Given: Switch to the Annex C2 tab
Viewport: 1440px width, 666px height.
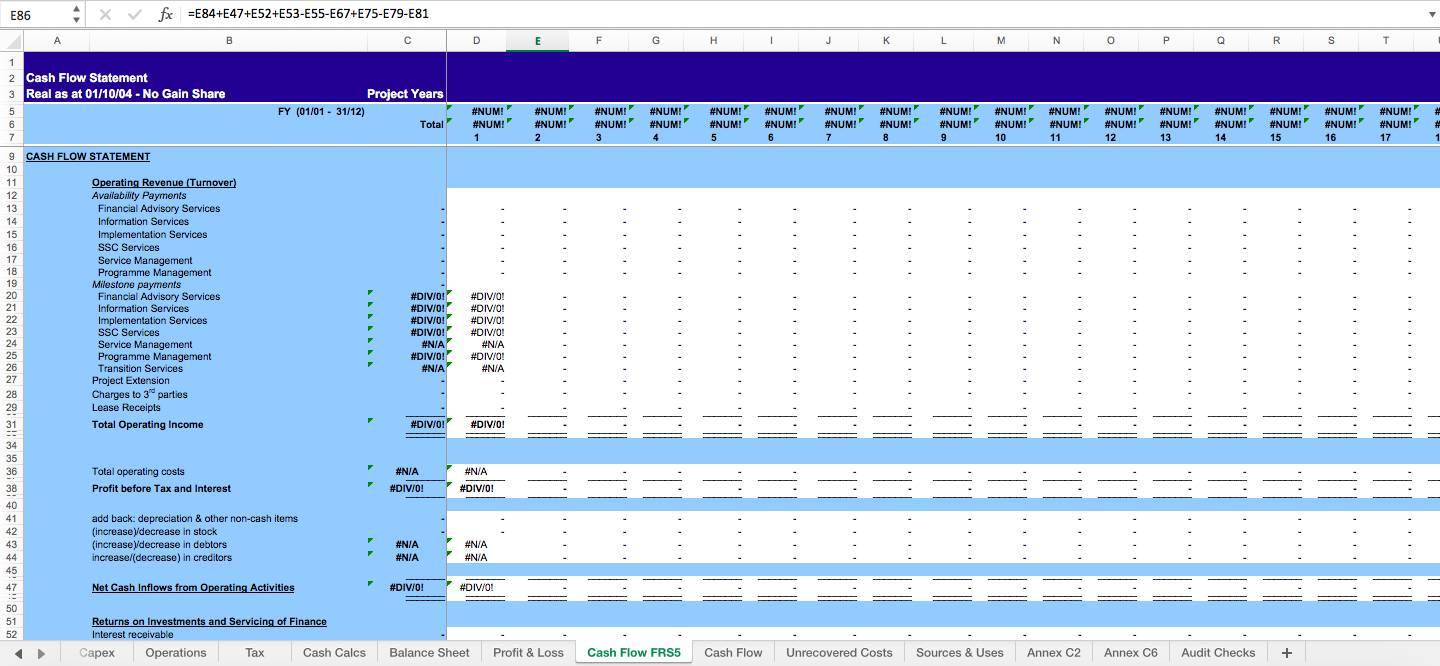Looking at the screenshot, I should [x=1053, y=653].
